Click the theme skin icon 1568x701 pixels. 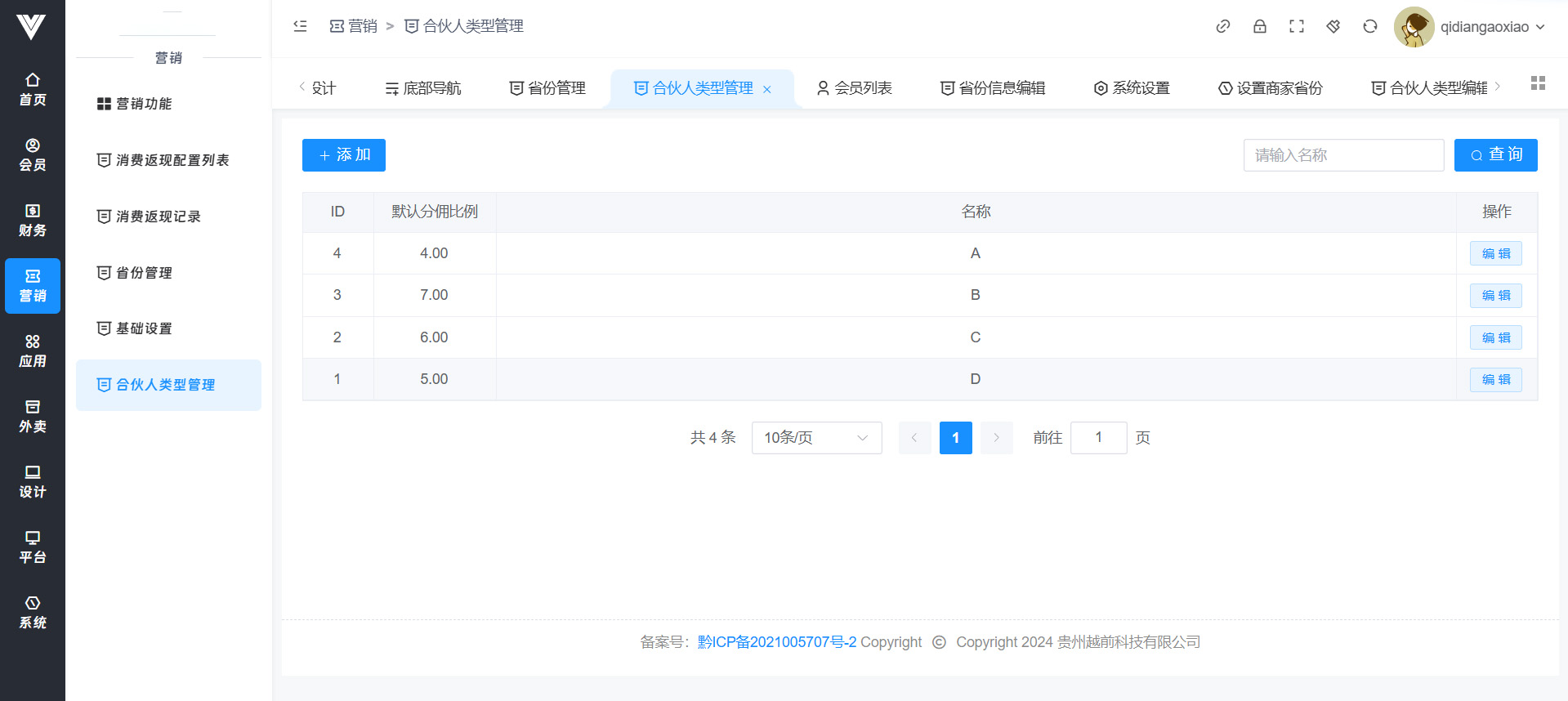pos(1333,26)
